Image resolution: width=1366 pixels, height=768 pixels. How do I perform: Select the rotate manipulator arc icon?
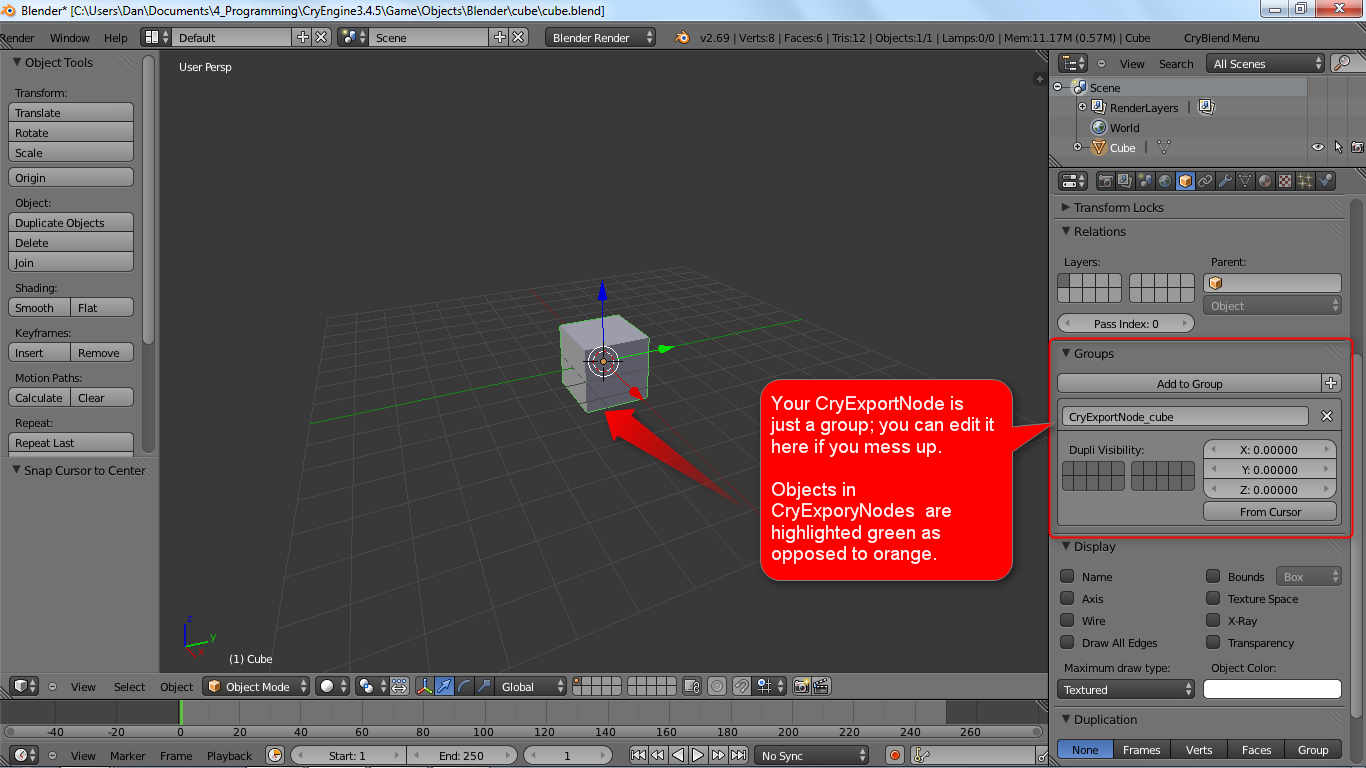(464, 686)
